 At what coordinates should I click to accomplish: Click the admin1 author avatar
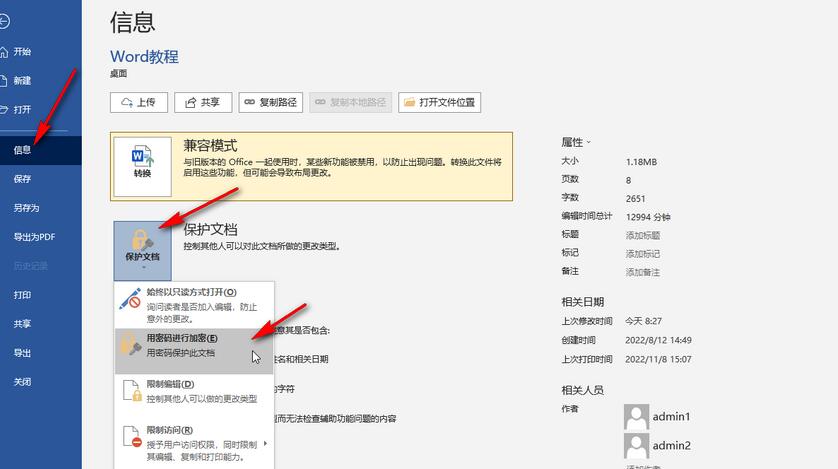pos(637,417)
